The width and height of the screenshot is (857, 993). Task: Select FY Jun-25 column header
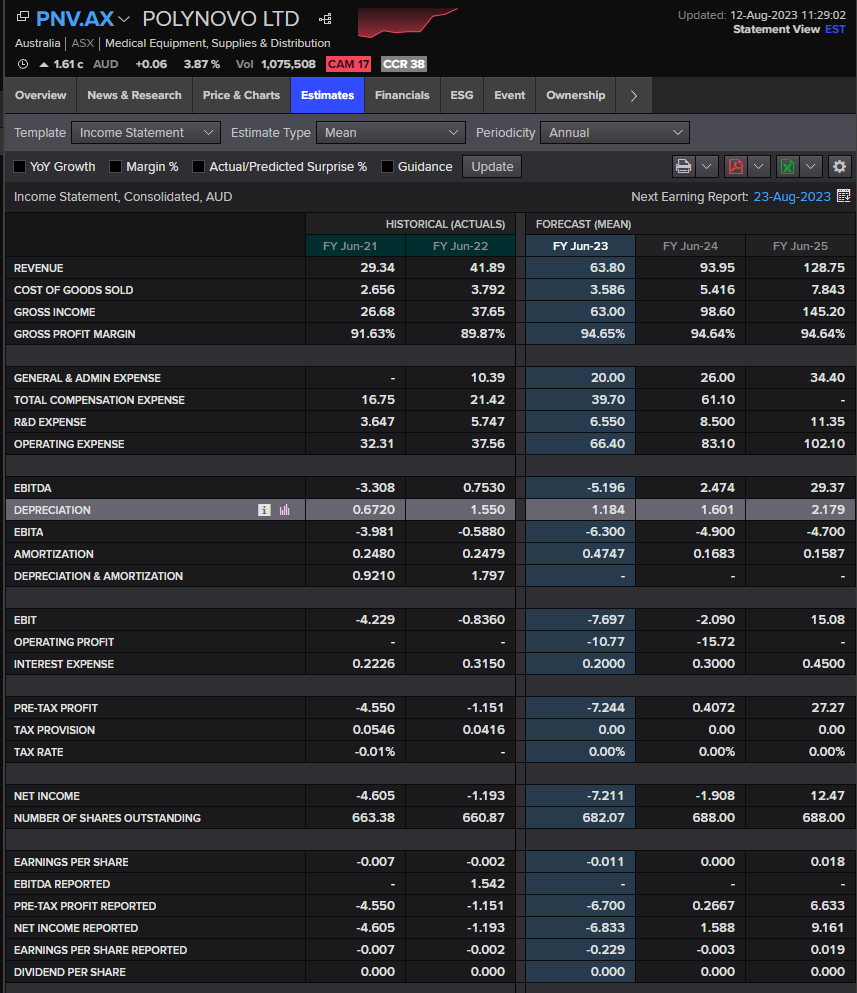click(x=801, y=246)
